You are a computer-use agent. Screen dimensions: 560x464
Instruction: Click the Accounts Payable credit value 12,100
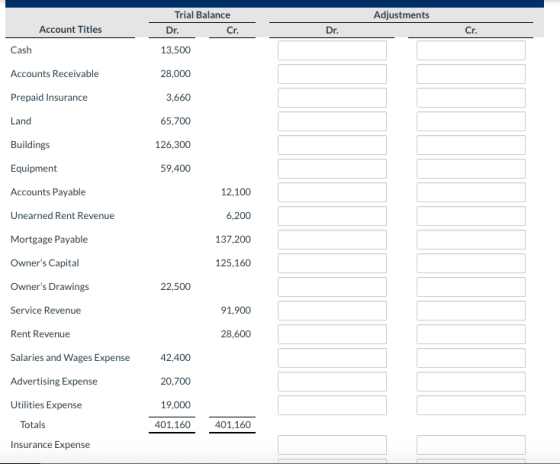(x=236, y=192)
